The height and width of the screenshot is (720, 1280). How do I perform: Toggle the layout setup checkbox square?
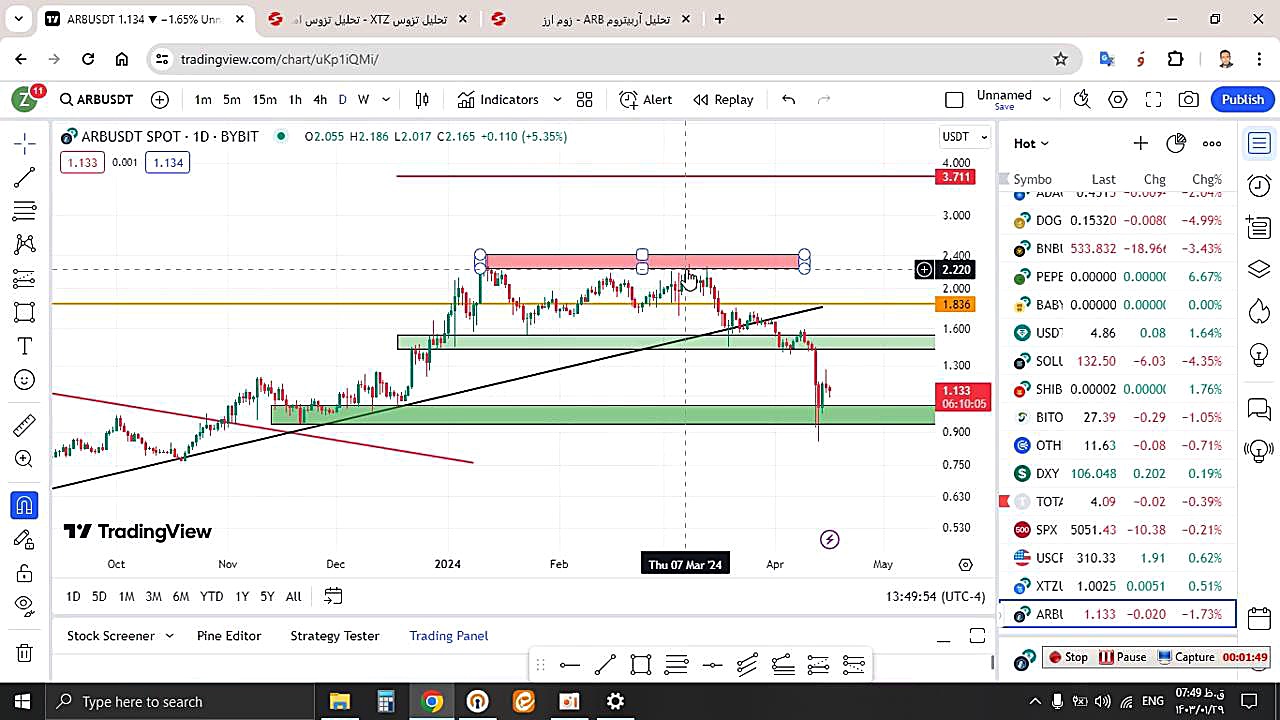tap(954, 99)
